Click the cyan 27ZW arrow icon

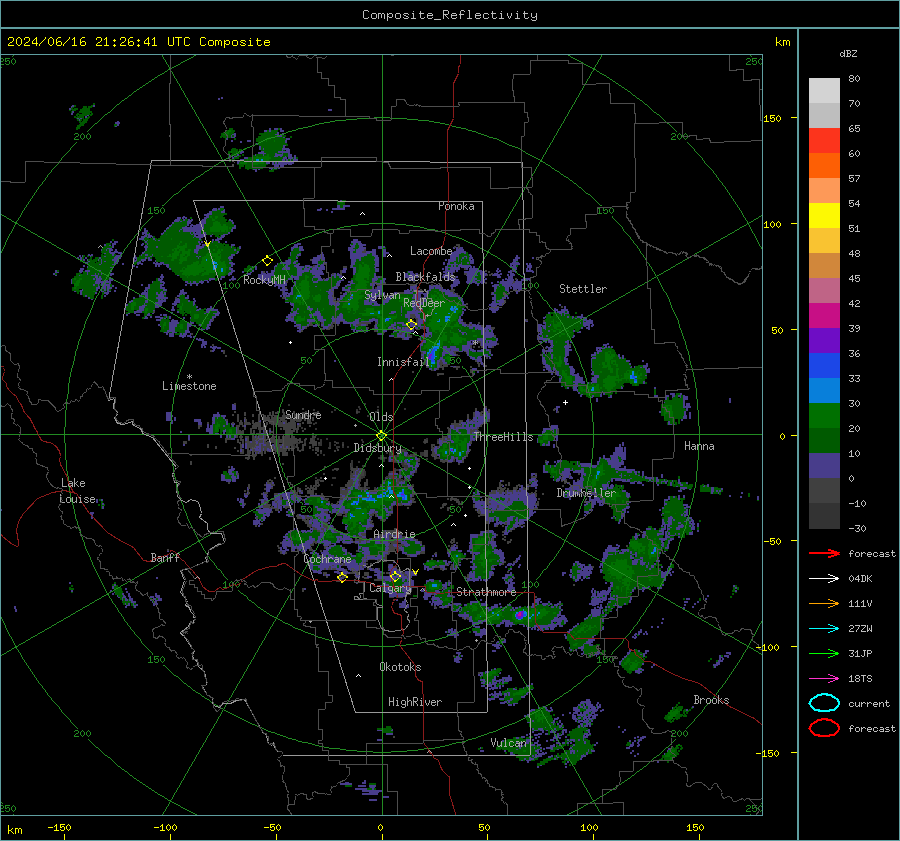(824, 629)
